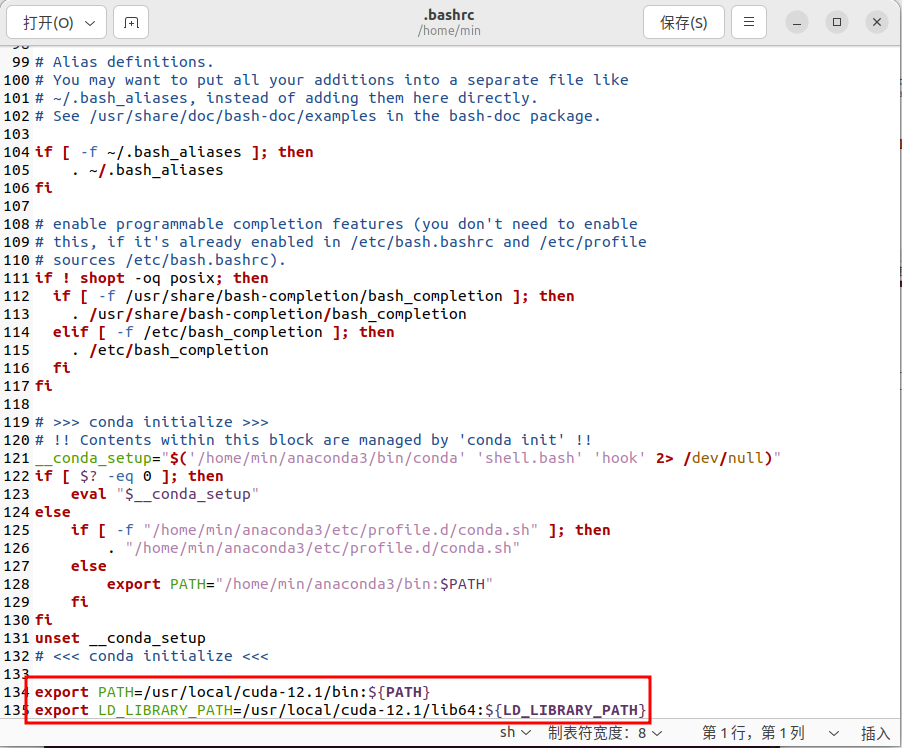Screen dimensions: 902x748
Task: Click '# See /usr/share/doc/bash-doc/examples' comment line
Action: coord(318,116)
